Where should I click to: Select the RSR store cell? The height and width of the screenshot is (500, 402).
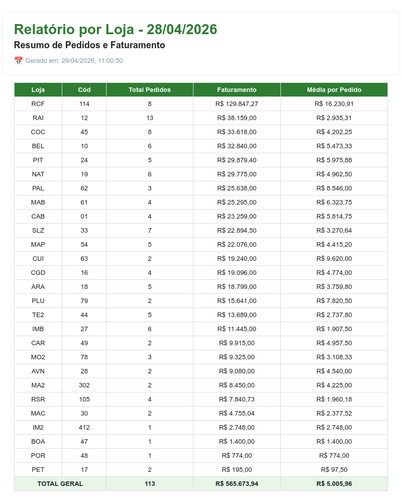[x=38, y=399]
